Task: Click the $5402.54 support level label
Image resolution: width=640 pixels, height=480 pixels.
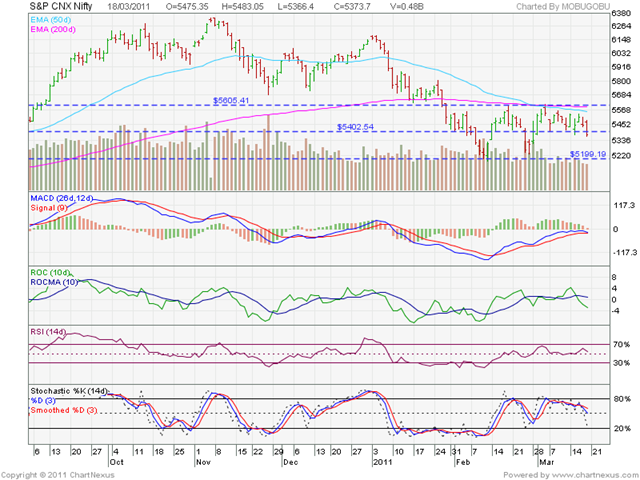Action: (x=355, y=127)
